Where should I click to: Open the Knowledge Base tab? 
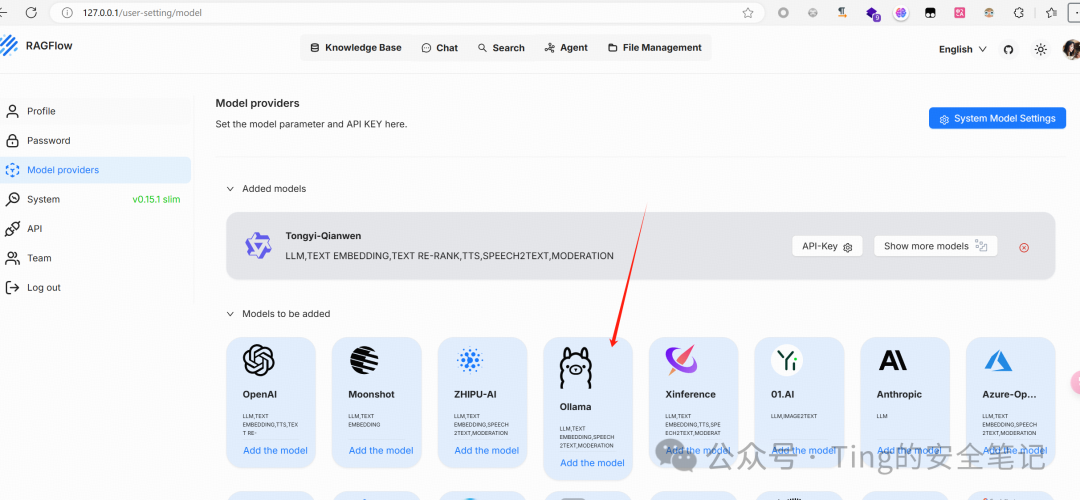point(355,48)
